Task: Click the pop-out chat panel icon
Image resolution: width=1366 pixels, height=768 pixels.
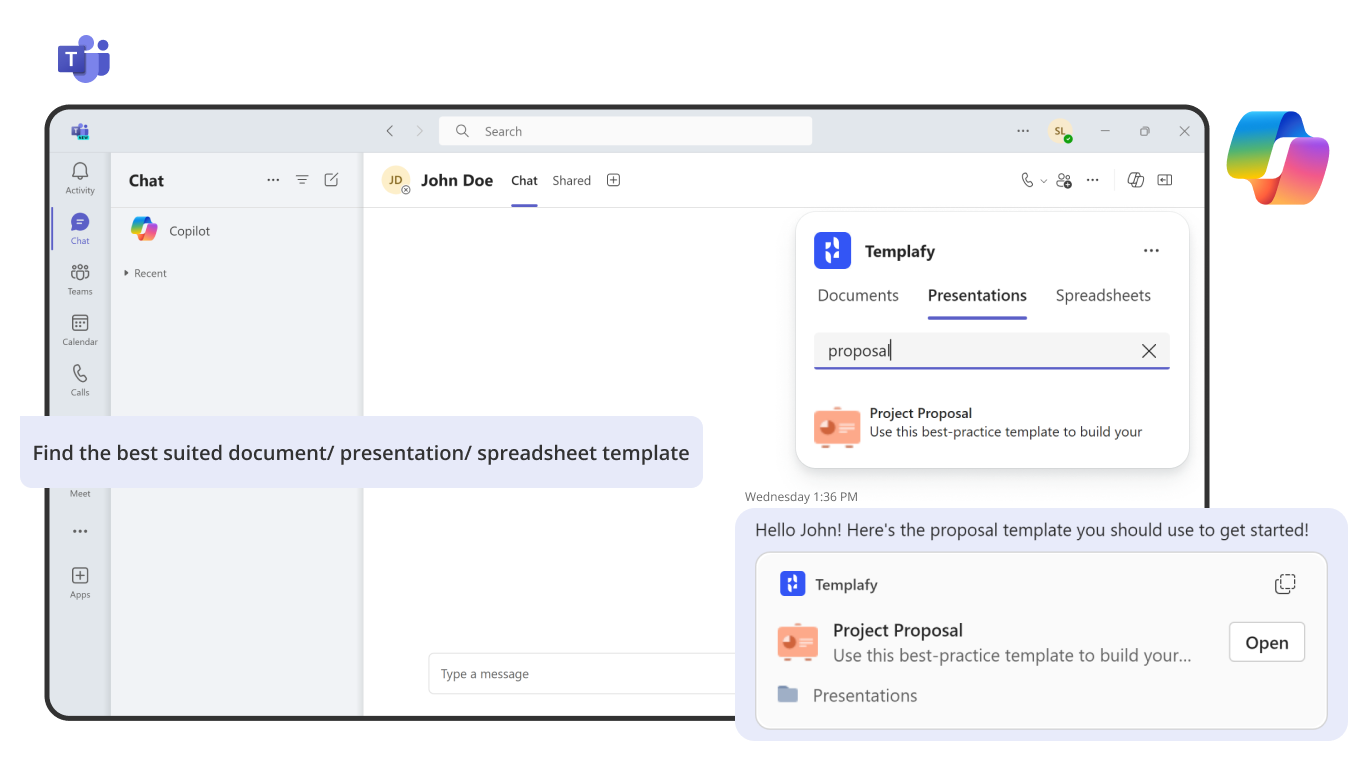Action: click(x=1164, y=180)
